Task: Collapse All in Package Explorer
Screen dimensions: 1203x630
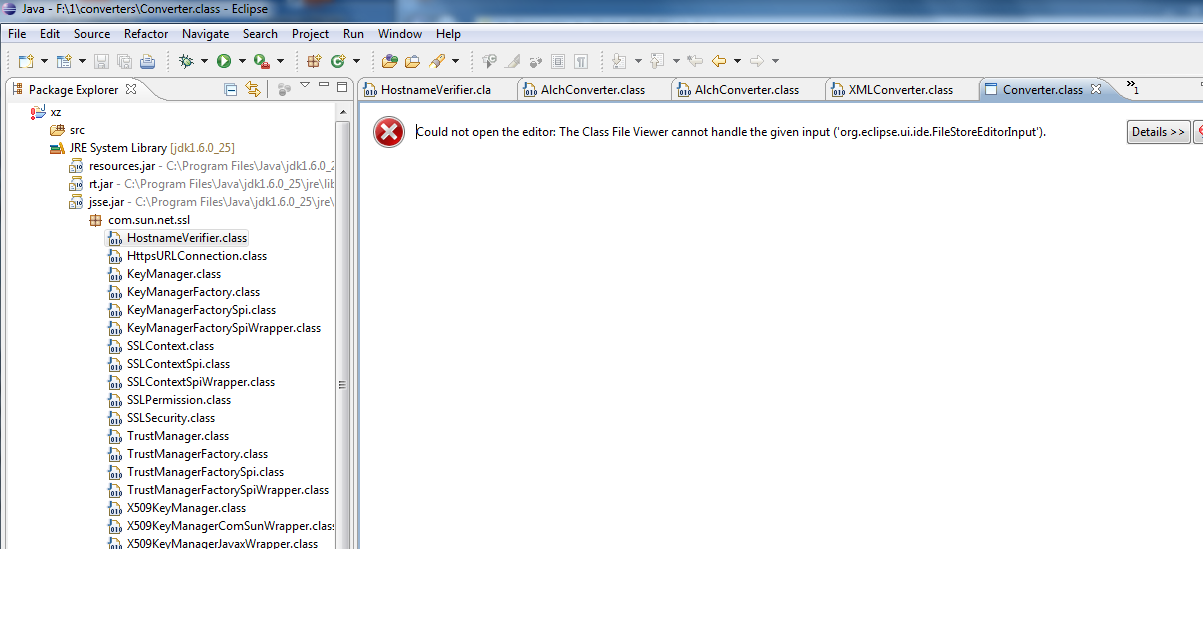Action: pyautogui.click(x=231, y=89)
